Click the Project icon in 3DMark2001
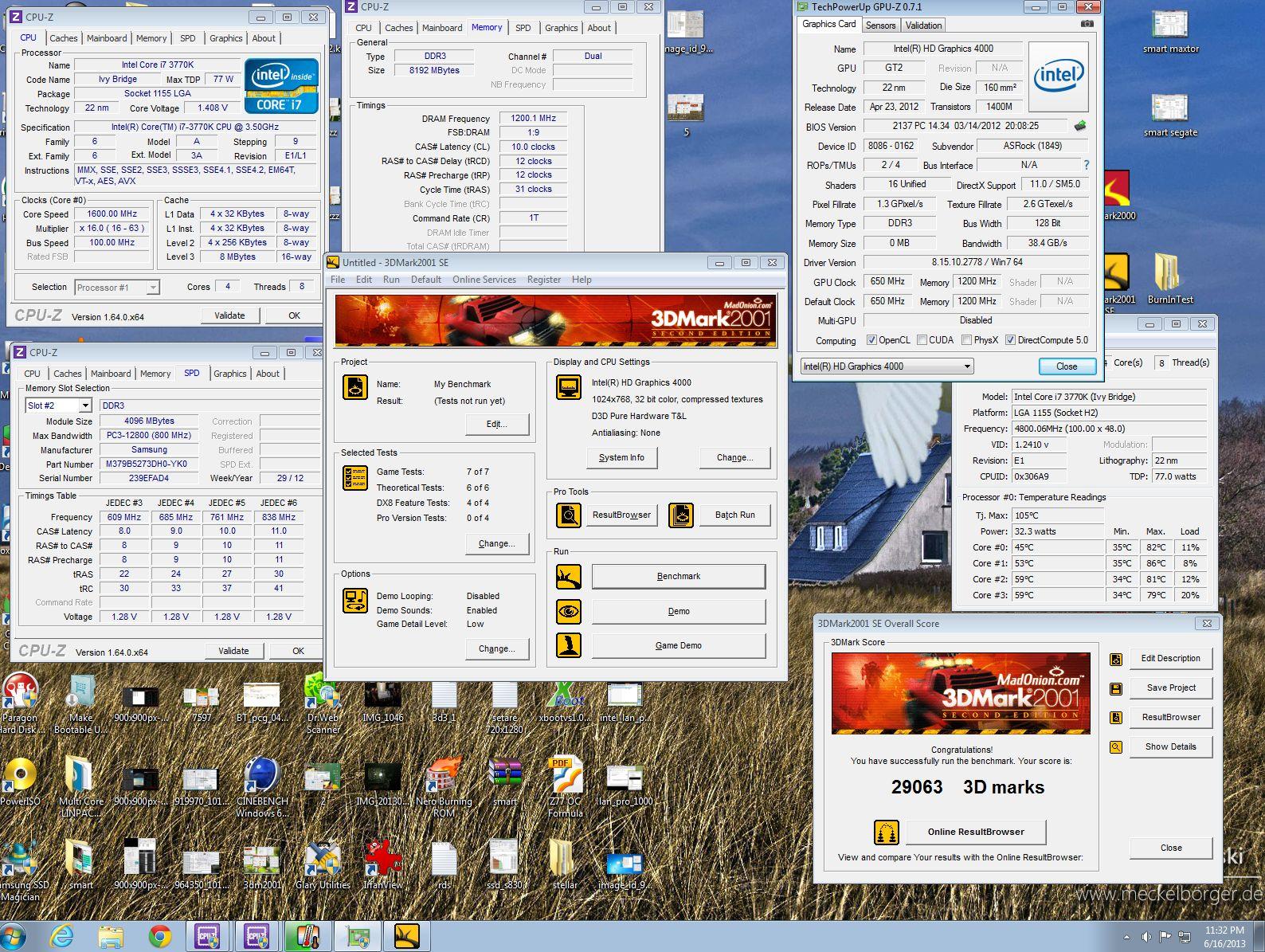 click(355, 386)
